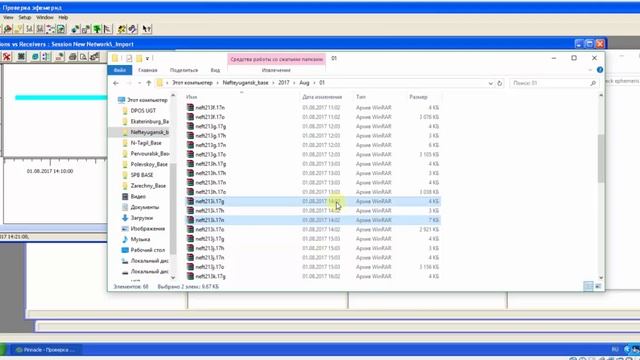Click 2017 in address breadcrumb

pos(284,83)
